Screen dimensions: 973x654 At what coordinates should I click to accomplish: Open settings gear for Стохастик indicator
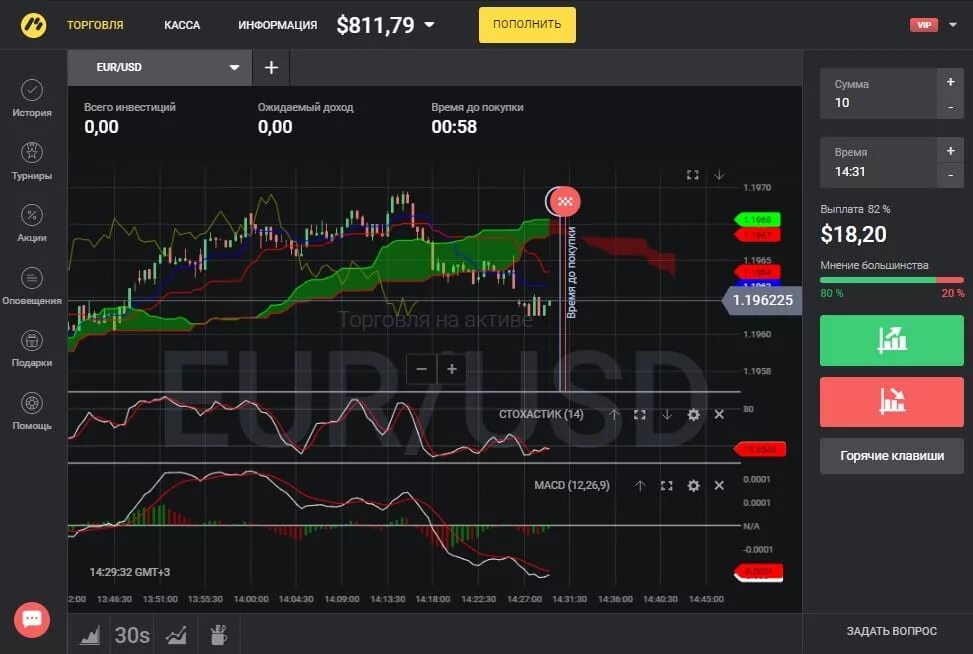click(x=694, y=412)
